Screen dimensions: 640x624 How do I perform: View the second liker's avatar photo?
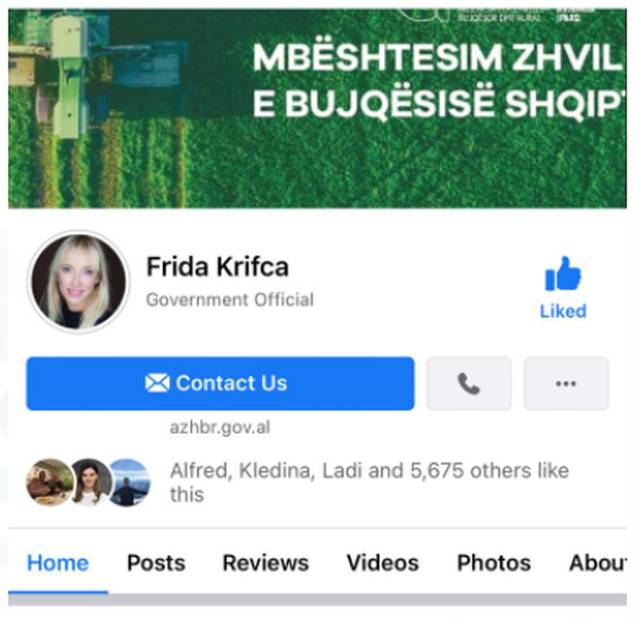tap(90, 482)
